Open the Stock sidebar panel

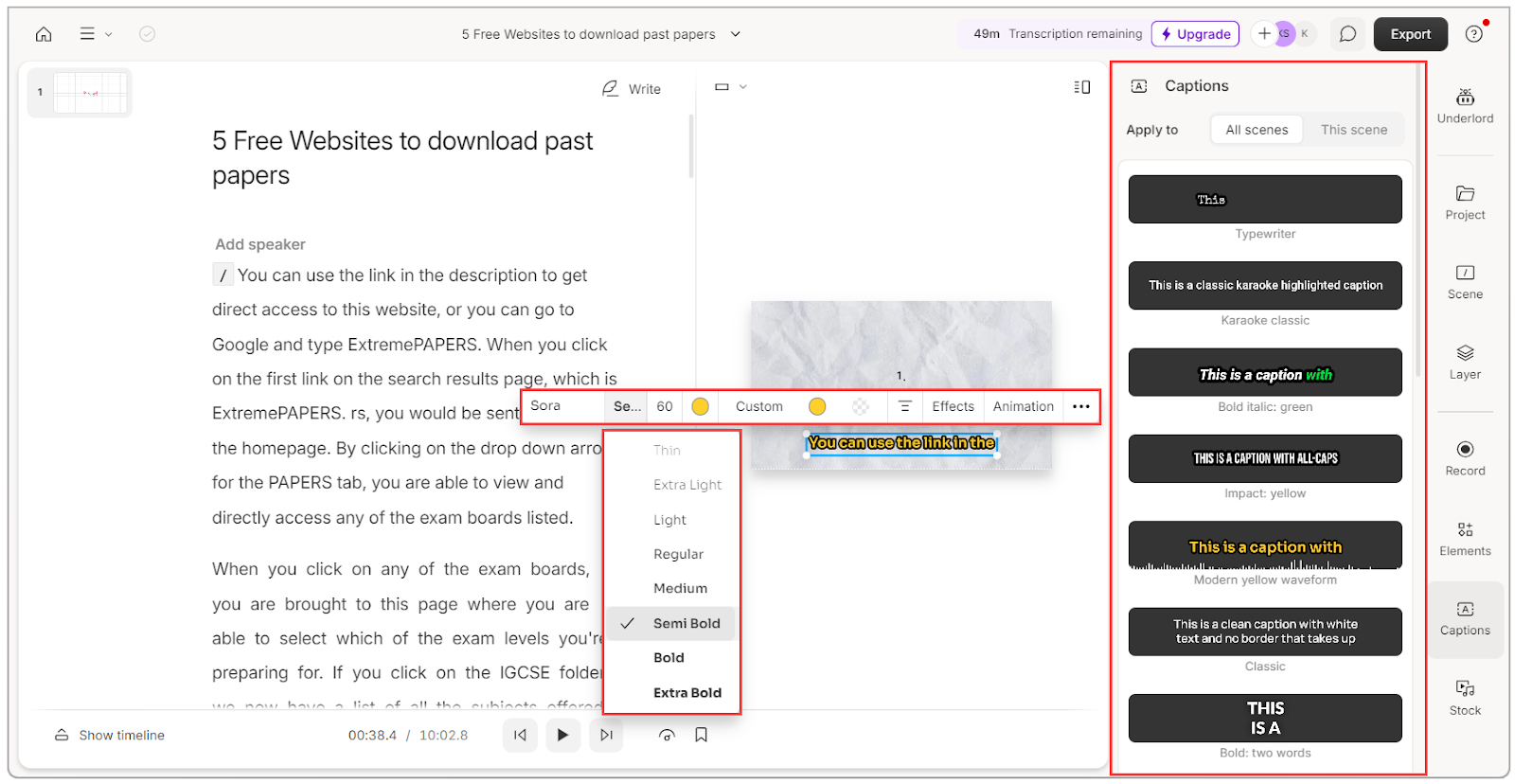[1465, 698]
